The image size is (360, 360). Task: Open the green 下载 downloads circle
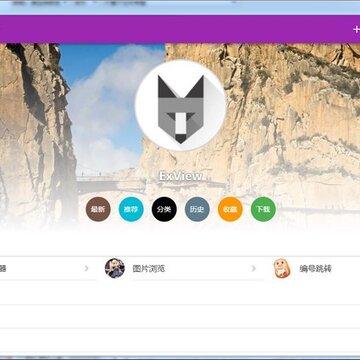263,209
